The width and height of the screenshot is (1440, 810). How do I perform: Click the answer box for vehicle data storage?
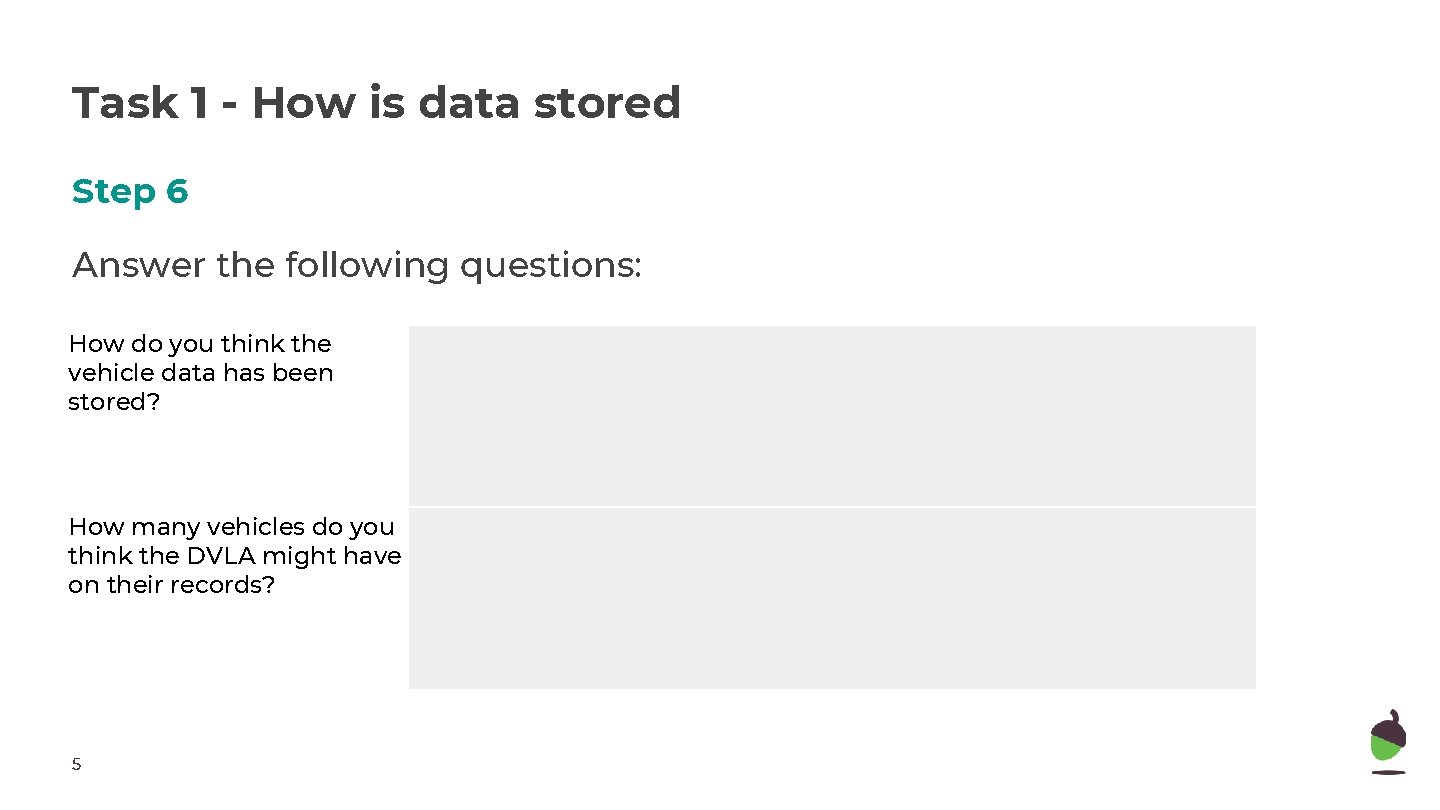tap(831, 415)
